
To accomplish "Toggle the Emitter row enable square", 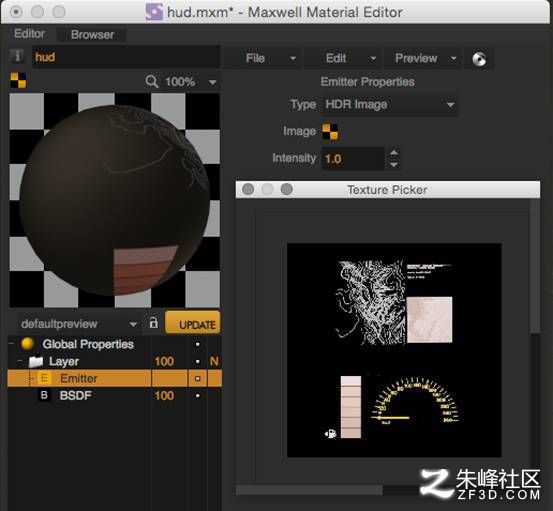I will (x=198, y=378).
